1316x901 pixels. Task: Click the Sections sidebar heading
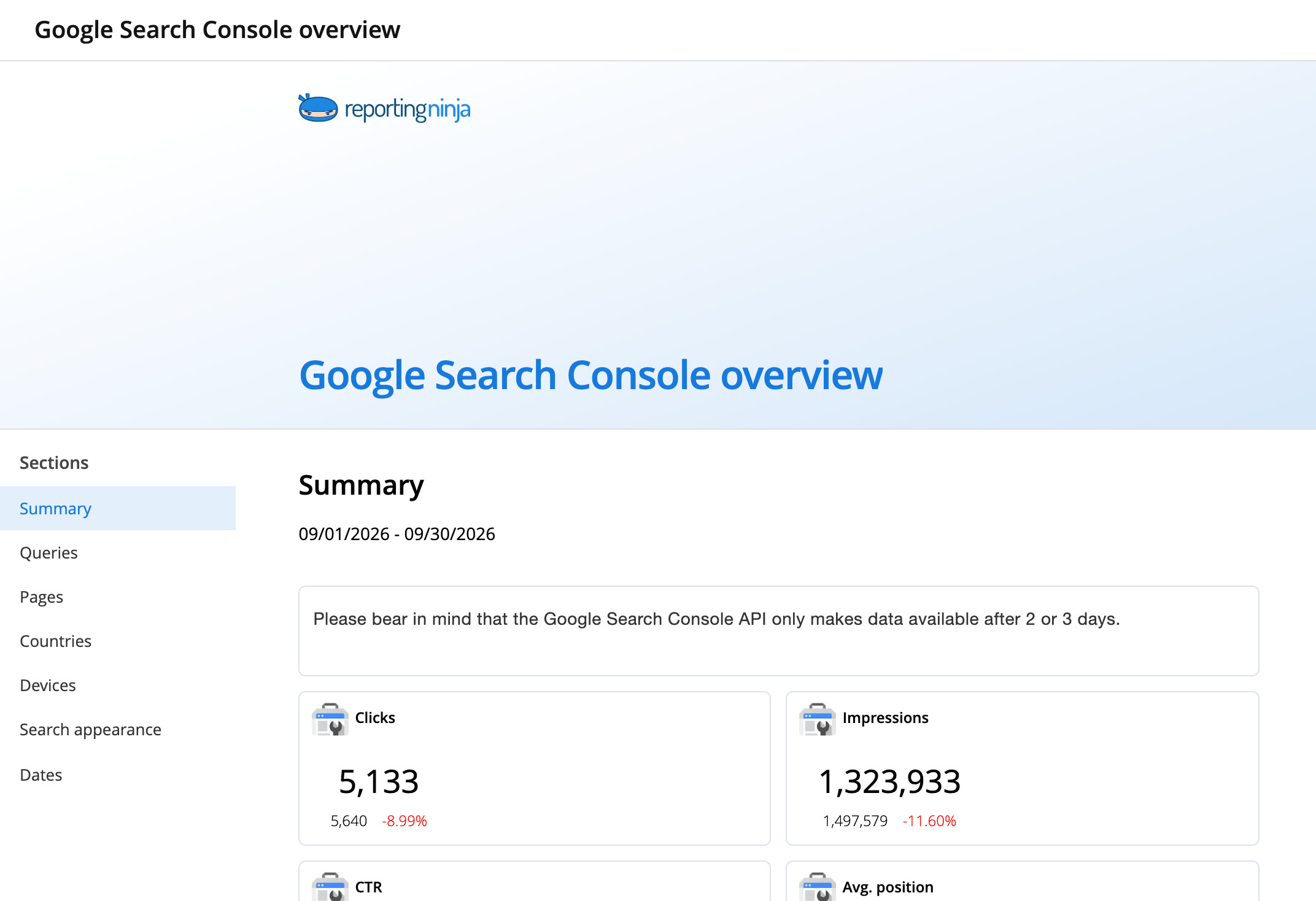point(54,463)
